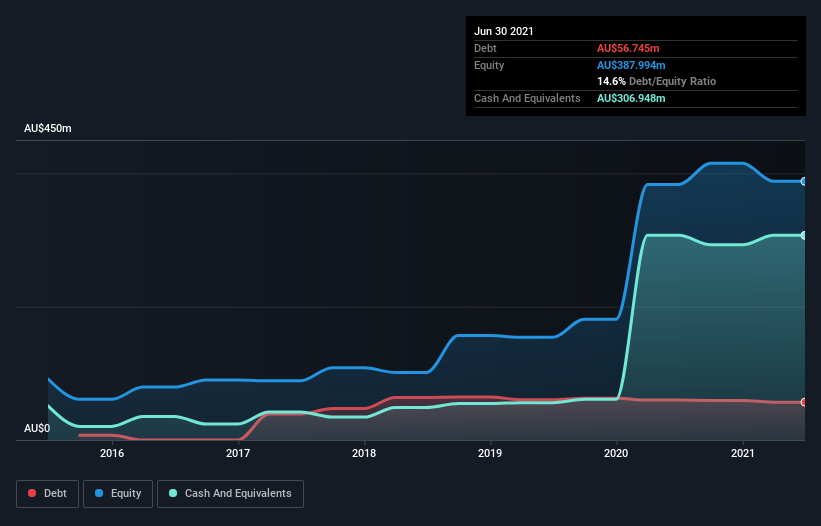821x526 pixels.
Task: Click Cash And Equivalents label in tooltip
Action: tap(527, 98)
